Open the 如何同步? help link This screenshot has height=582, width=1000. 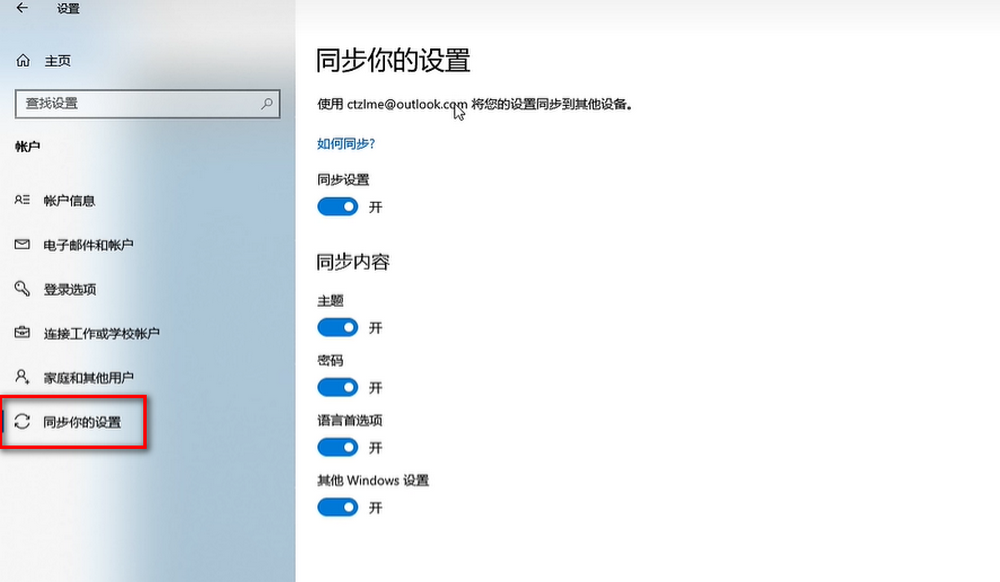tap(346, 143)
